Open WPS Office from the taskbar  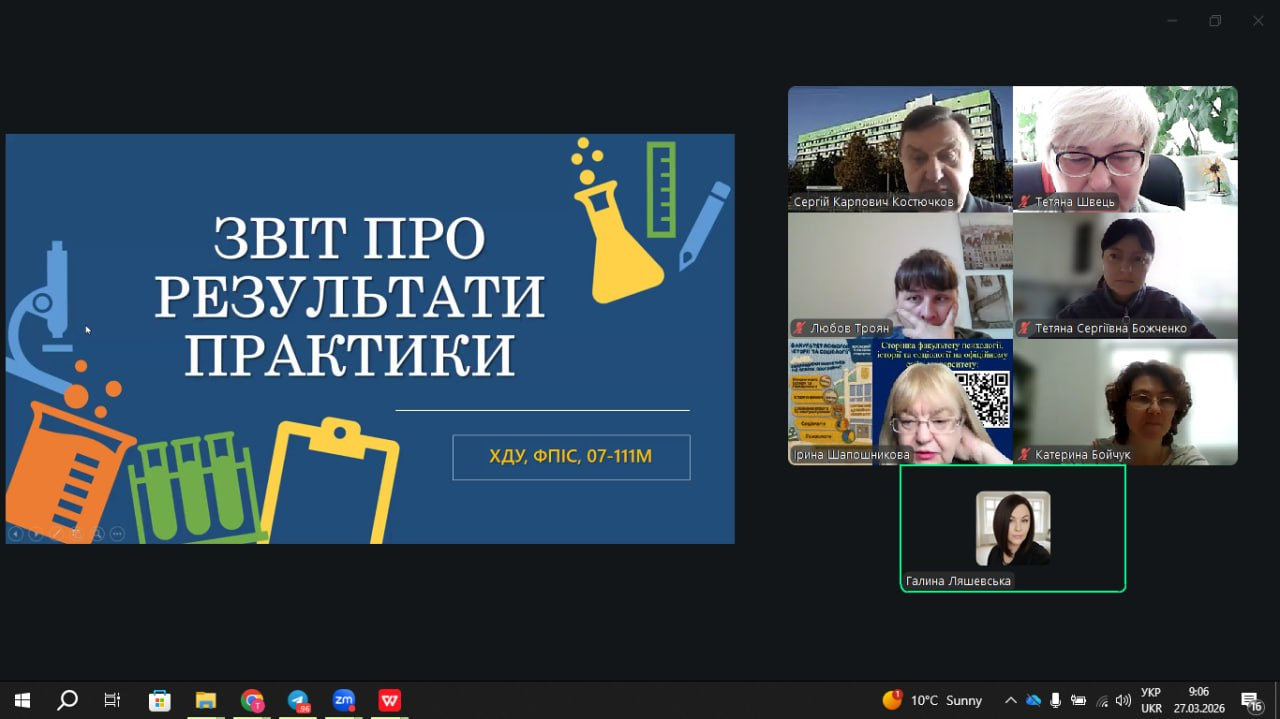pyautogui.click(x=390, y=700)
